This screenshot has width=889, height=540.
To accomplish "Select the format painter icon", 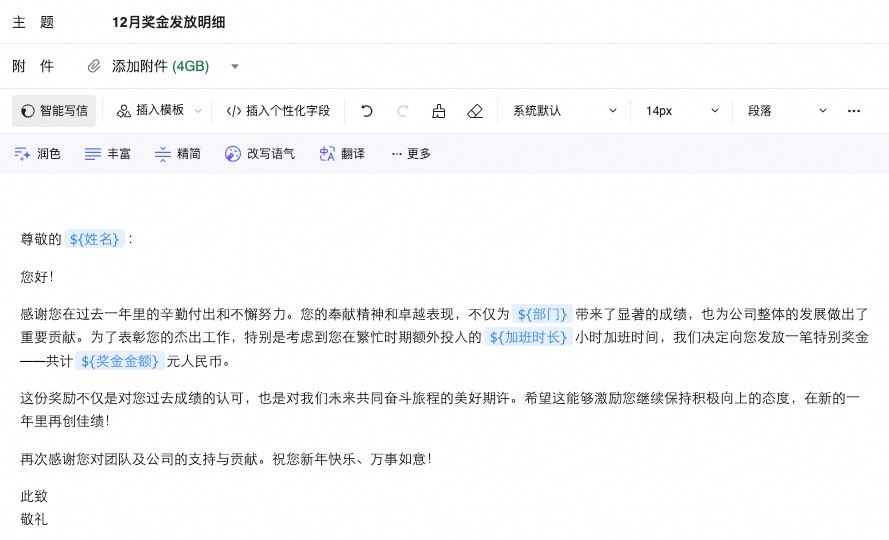I will point(438,111).
